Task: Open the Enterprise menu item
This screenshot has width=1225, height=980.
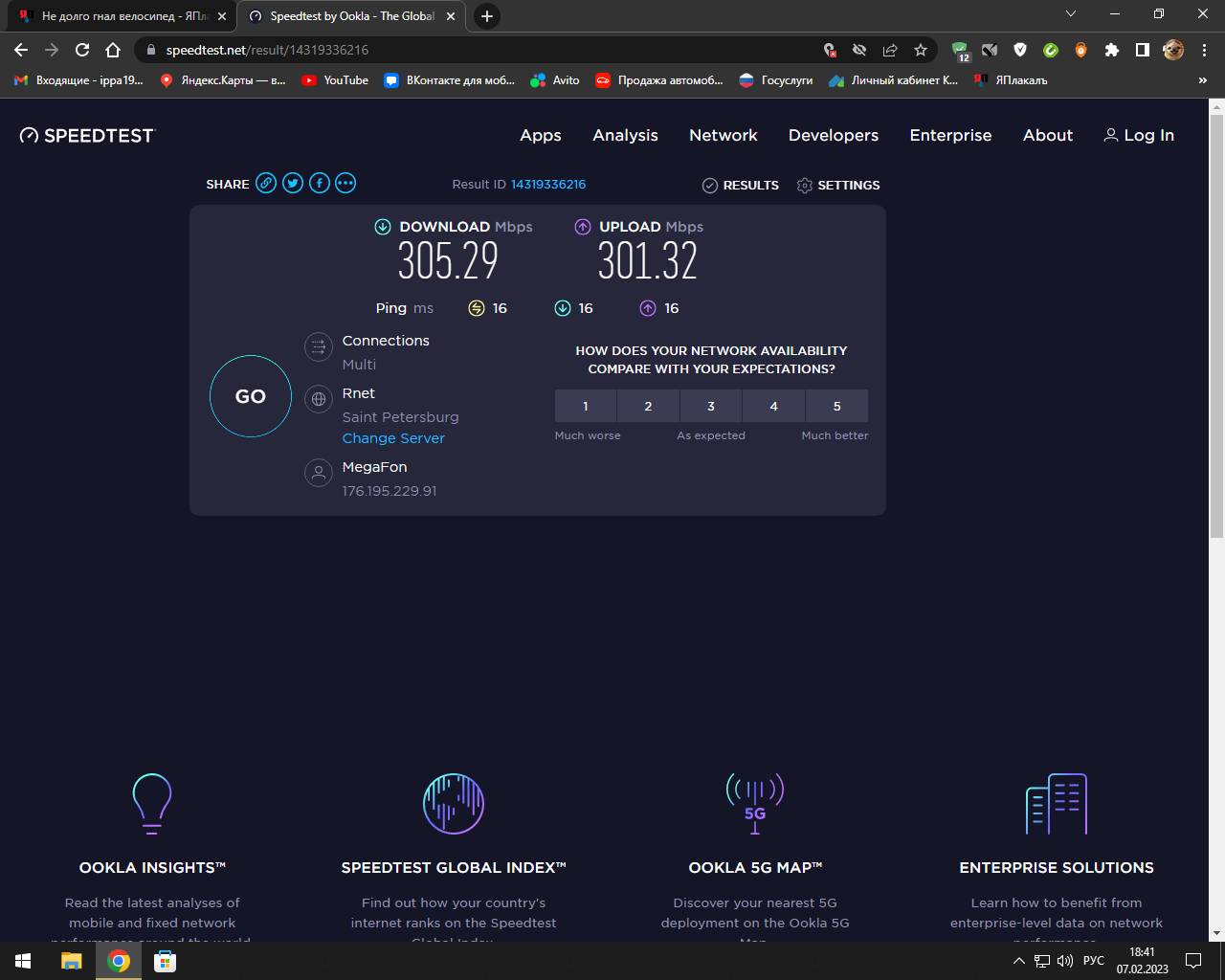Action: pos(950,136)
